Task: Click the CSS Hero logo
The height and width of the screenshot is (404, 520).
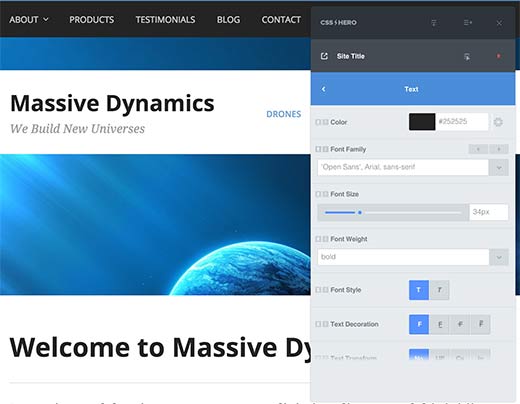Action: pyautogui.click(x=338, y=23)
